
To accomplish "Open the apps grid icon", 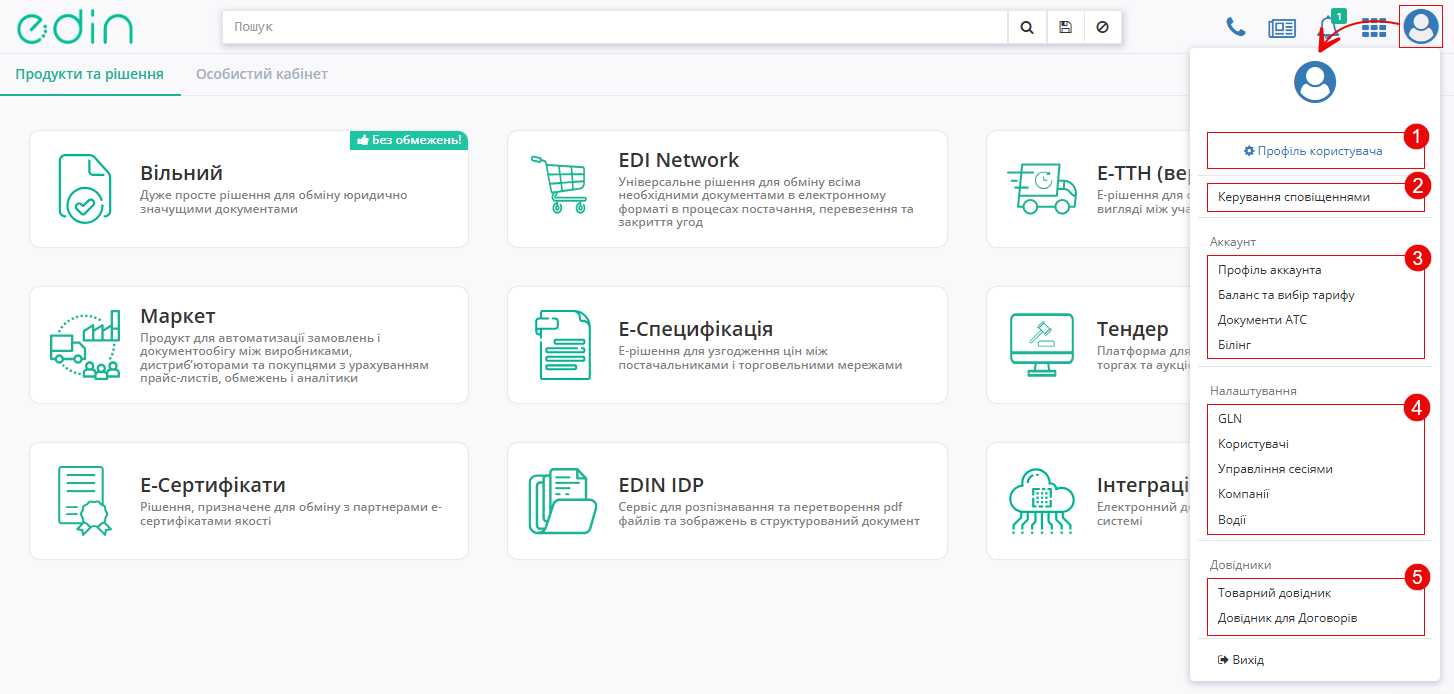I will (1374, 28).
